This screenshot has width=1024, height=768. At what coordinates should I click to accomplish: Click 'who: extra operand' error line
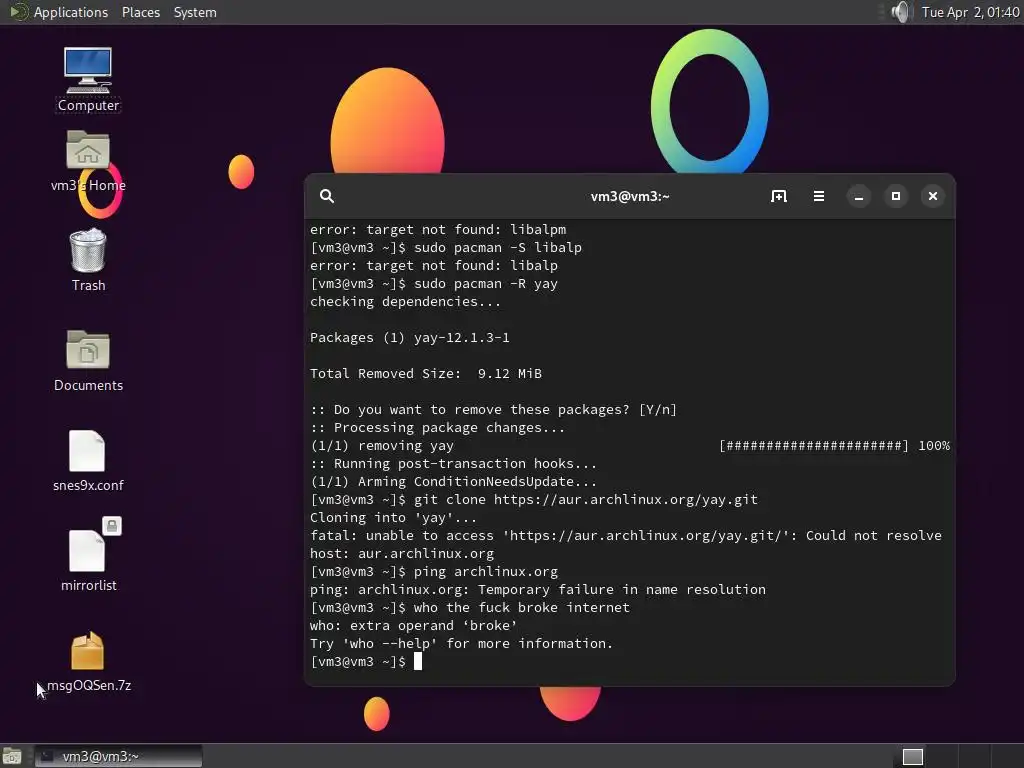[413, 626]
